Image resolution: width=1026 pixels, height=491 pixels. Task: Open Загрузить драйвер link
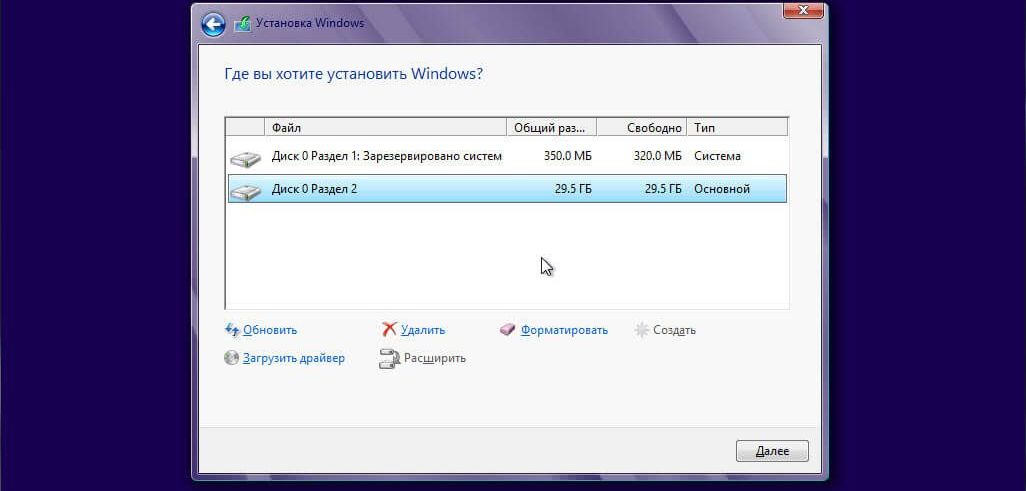pos(294,358)
